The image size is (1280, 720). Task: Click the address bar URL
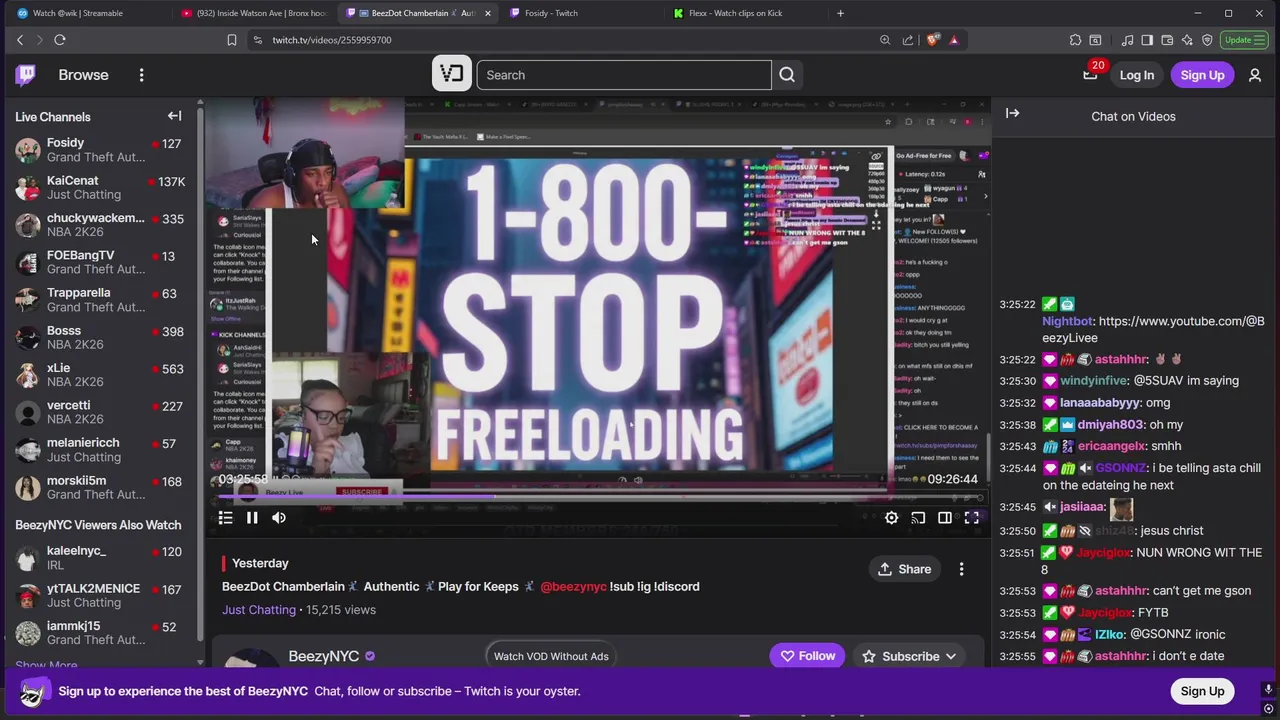332,40
